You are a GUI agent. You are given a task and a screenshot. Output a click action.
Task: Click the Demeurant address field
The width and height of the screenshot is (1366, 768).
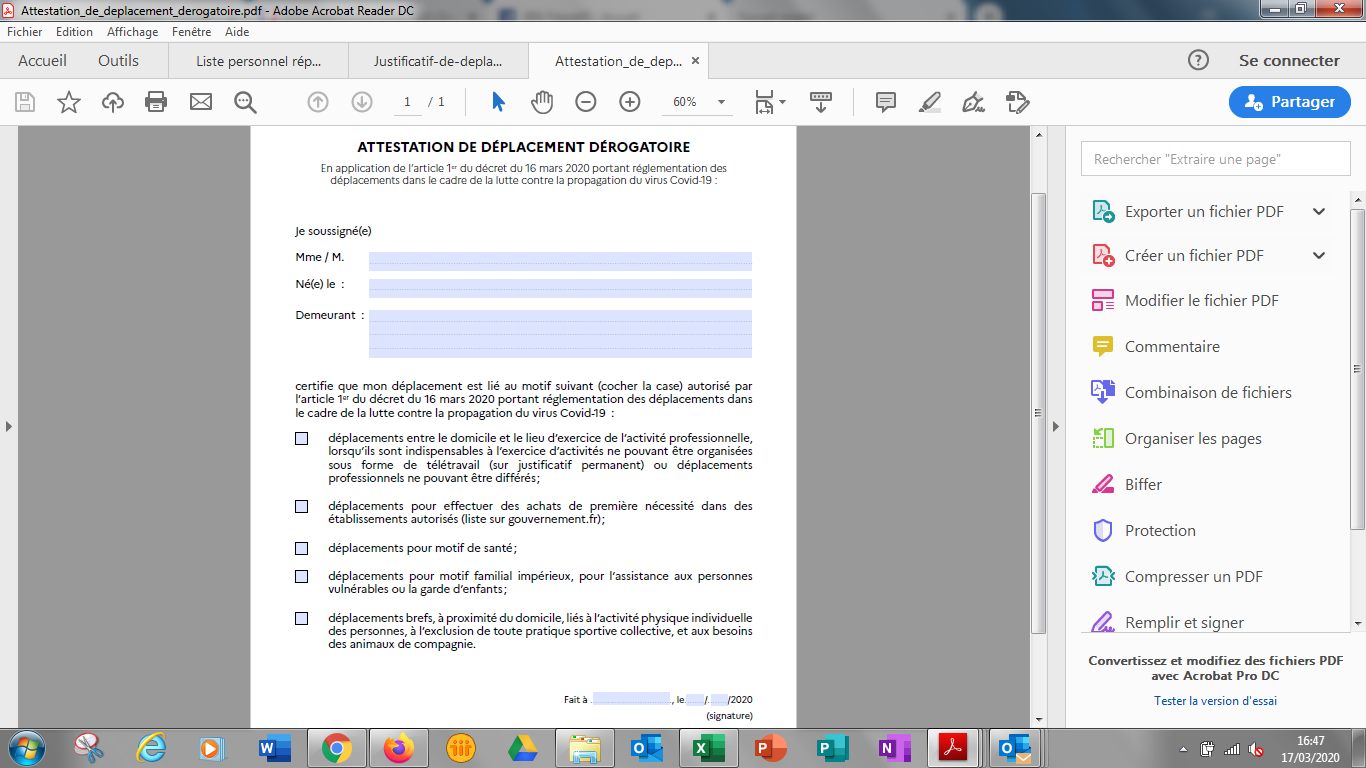click(560, 334)
